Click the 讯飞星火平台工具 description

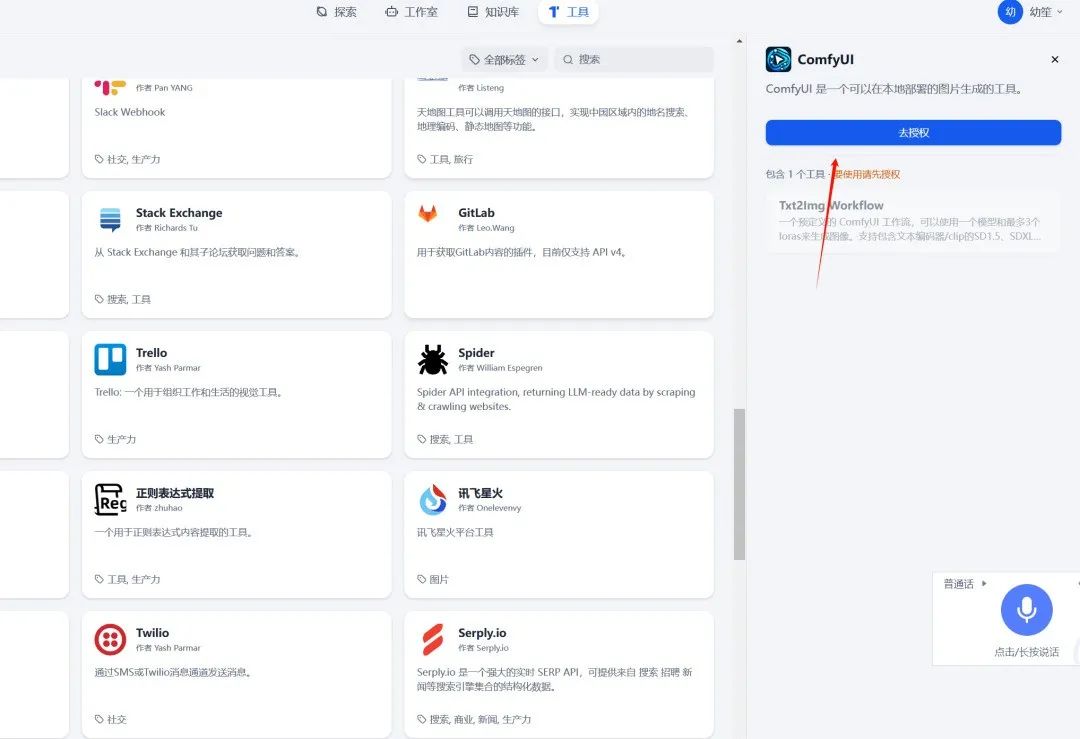[x=455, y=532]
